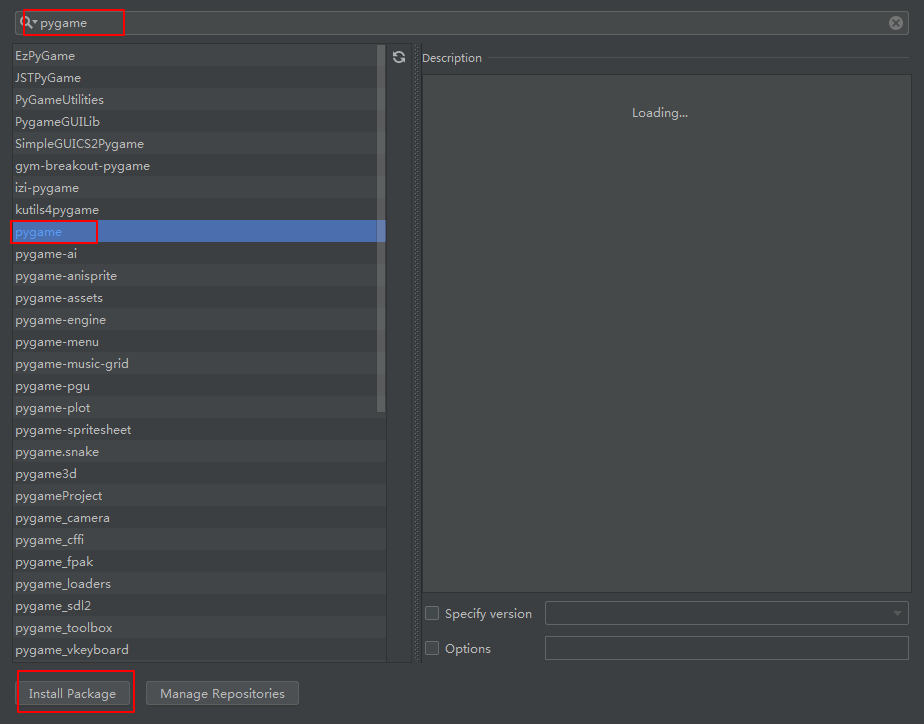Reload the available packages list
Image resolution: width=924 pixels, height=724 pixels.
coord(399,57)
